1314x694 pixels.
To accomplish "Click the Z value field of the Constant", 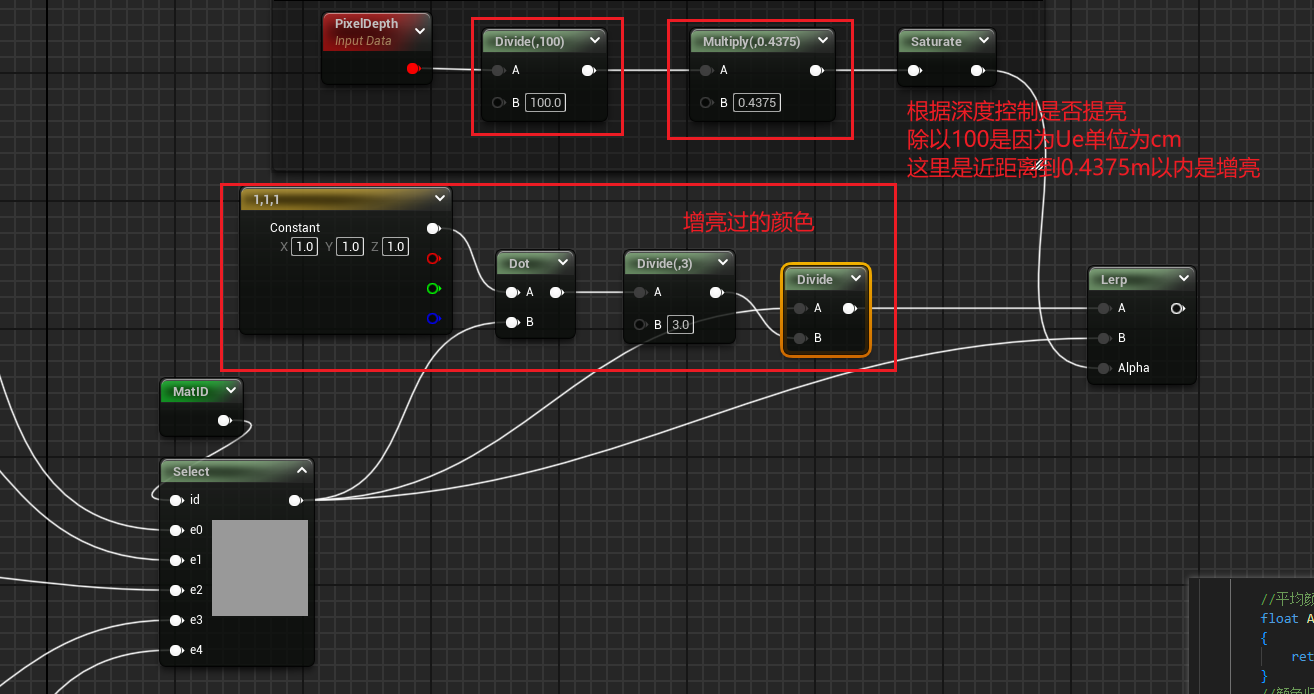I will coord(395,247).
